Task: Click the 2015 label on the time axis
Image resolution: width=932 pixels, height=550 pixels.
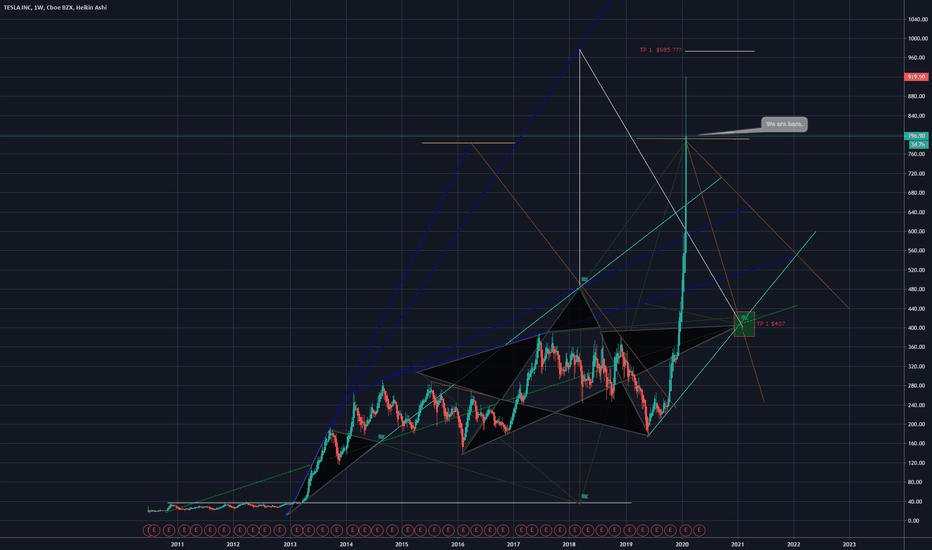Action: click(401, 544)
